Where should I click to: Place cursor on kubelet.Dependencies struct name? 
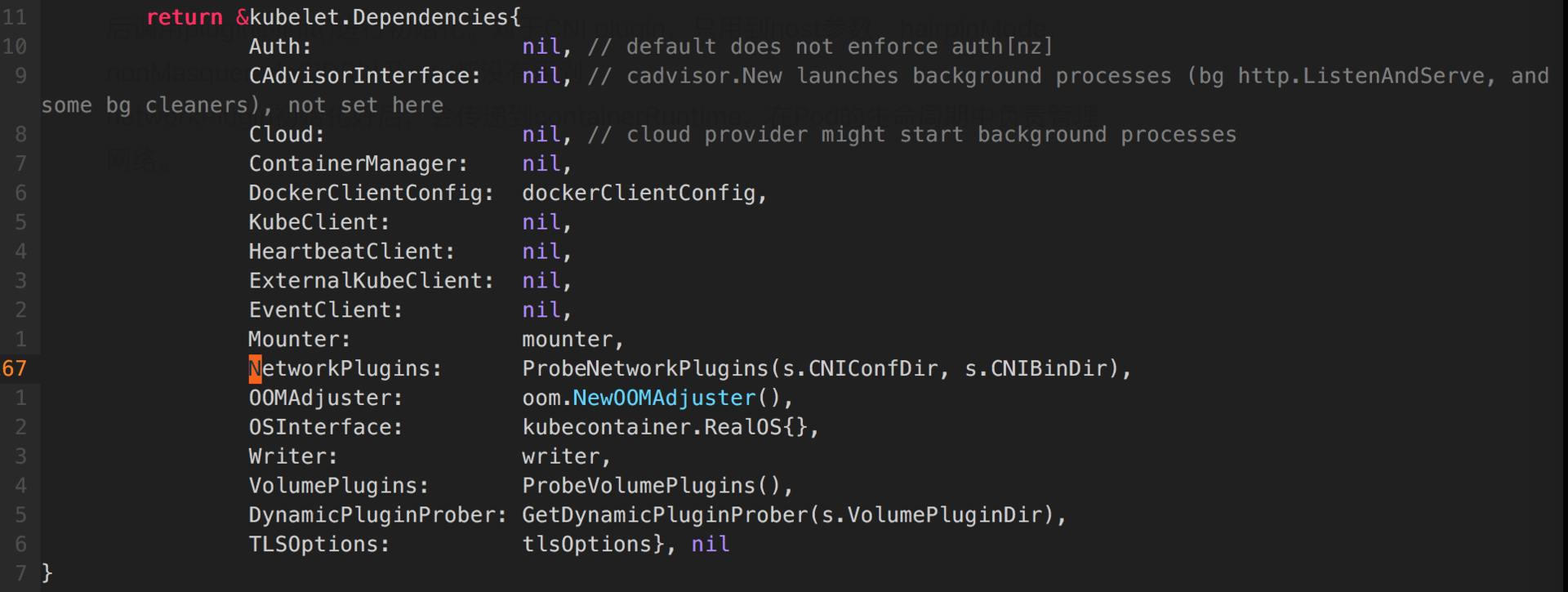384,17
